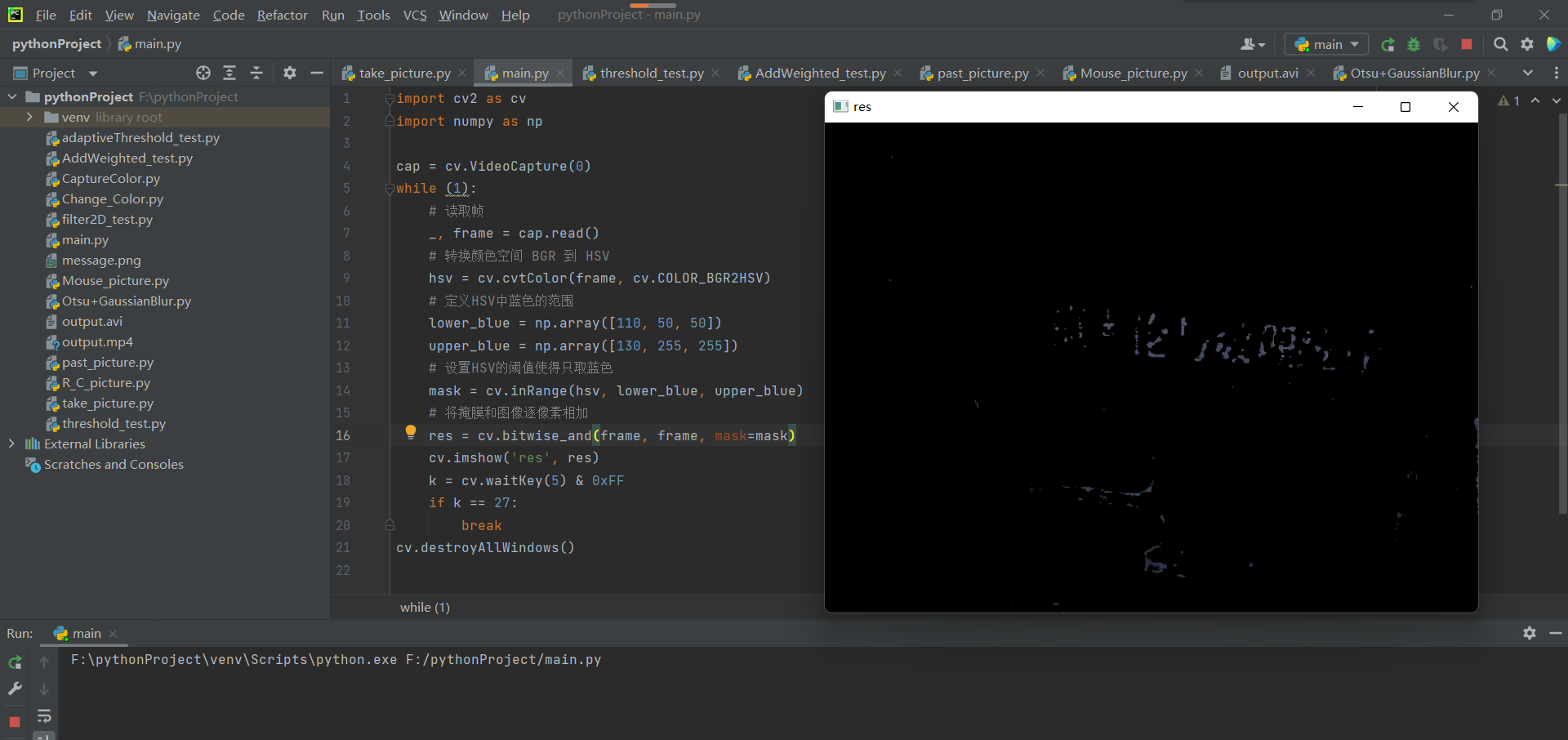Locate the opened file with the crosshair icon
This screenshot has width=1568, height=740.
[x=203, y=73]
